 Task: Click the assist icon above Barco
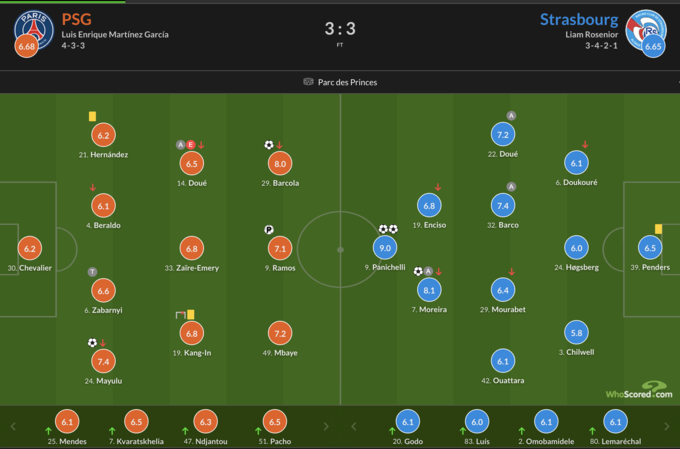pyautogui.click(x=510, y=187)
